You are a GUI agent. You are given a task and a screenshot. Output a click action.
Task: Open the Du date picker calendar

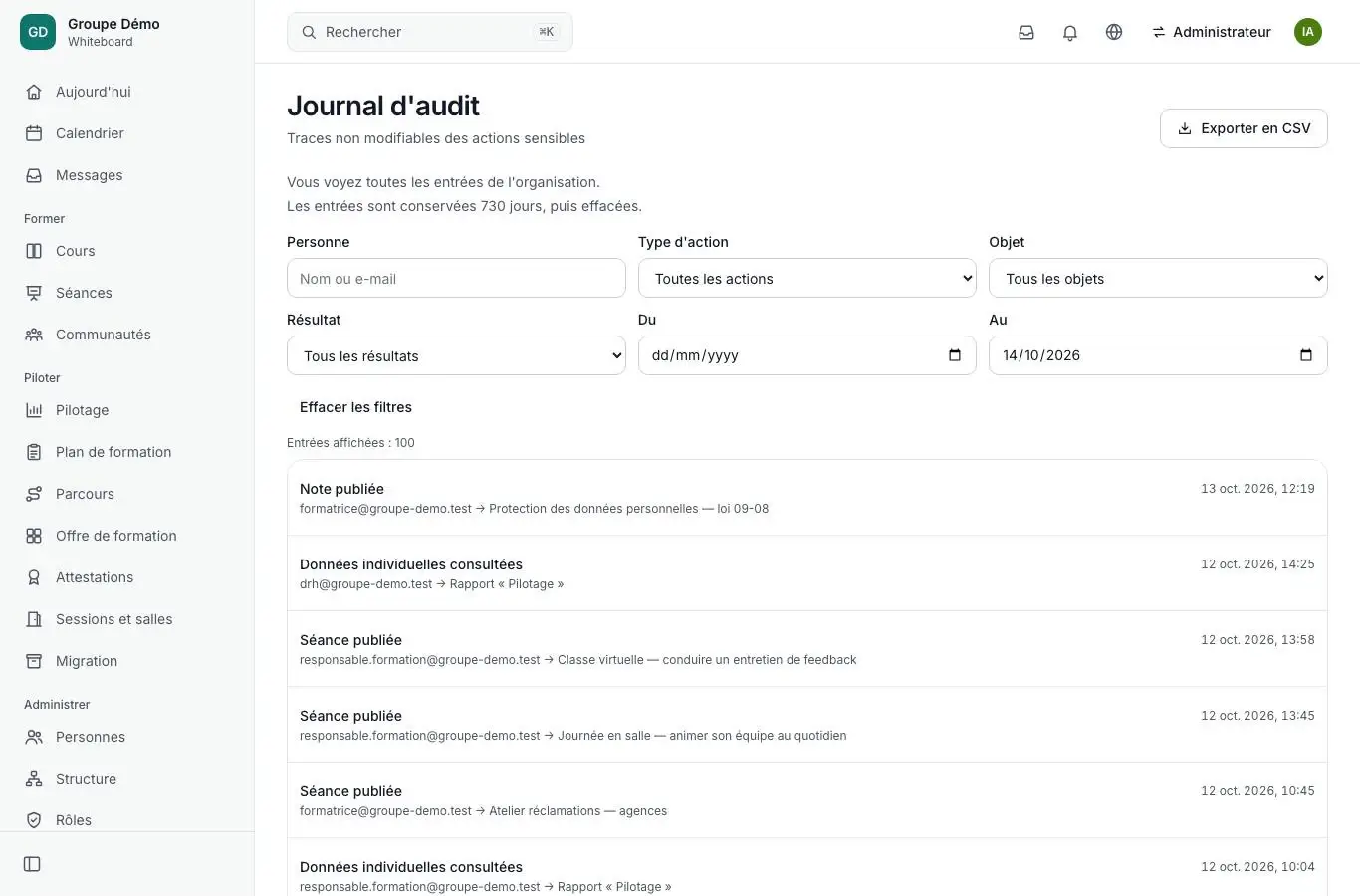coord(955,355)
